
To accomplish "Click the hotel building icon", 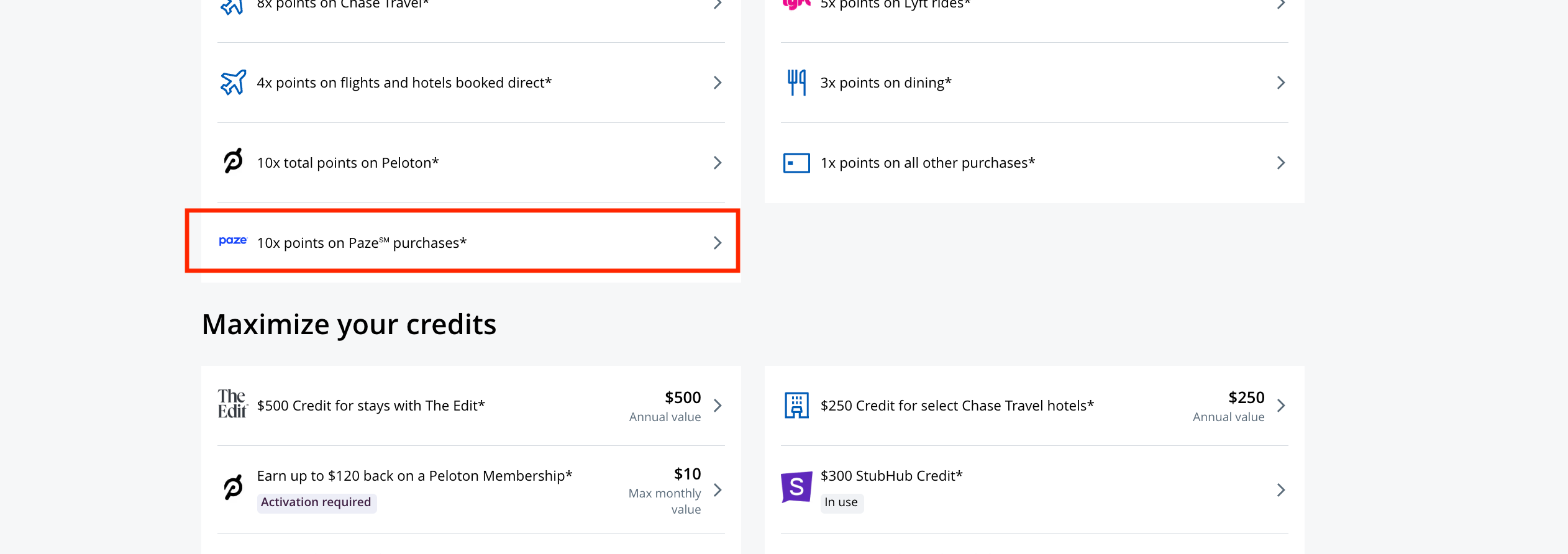I will tap(796, 406).
